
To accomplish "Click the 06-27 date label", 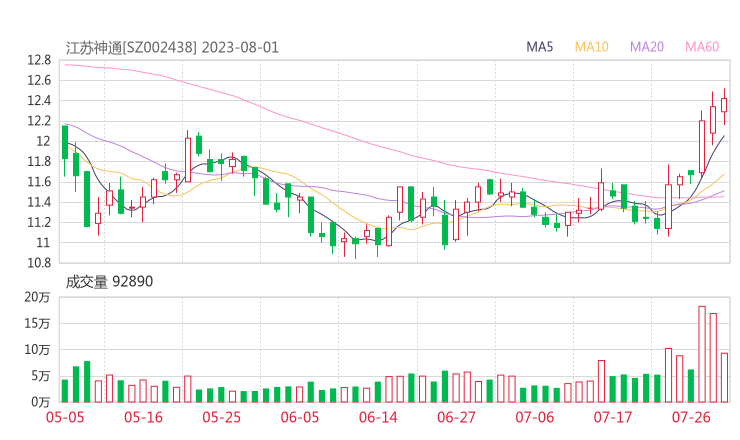I will click(456, 417).
